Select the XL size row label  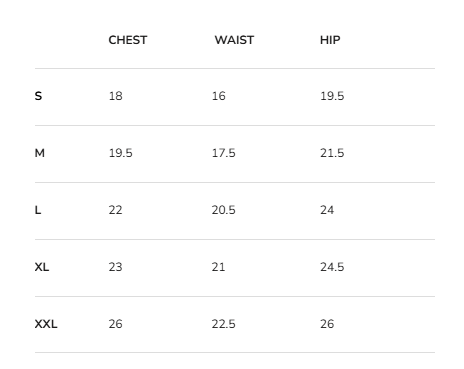[42, 267]
